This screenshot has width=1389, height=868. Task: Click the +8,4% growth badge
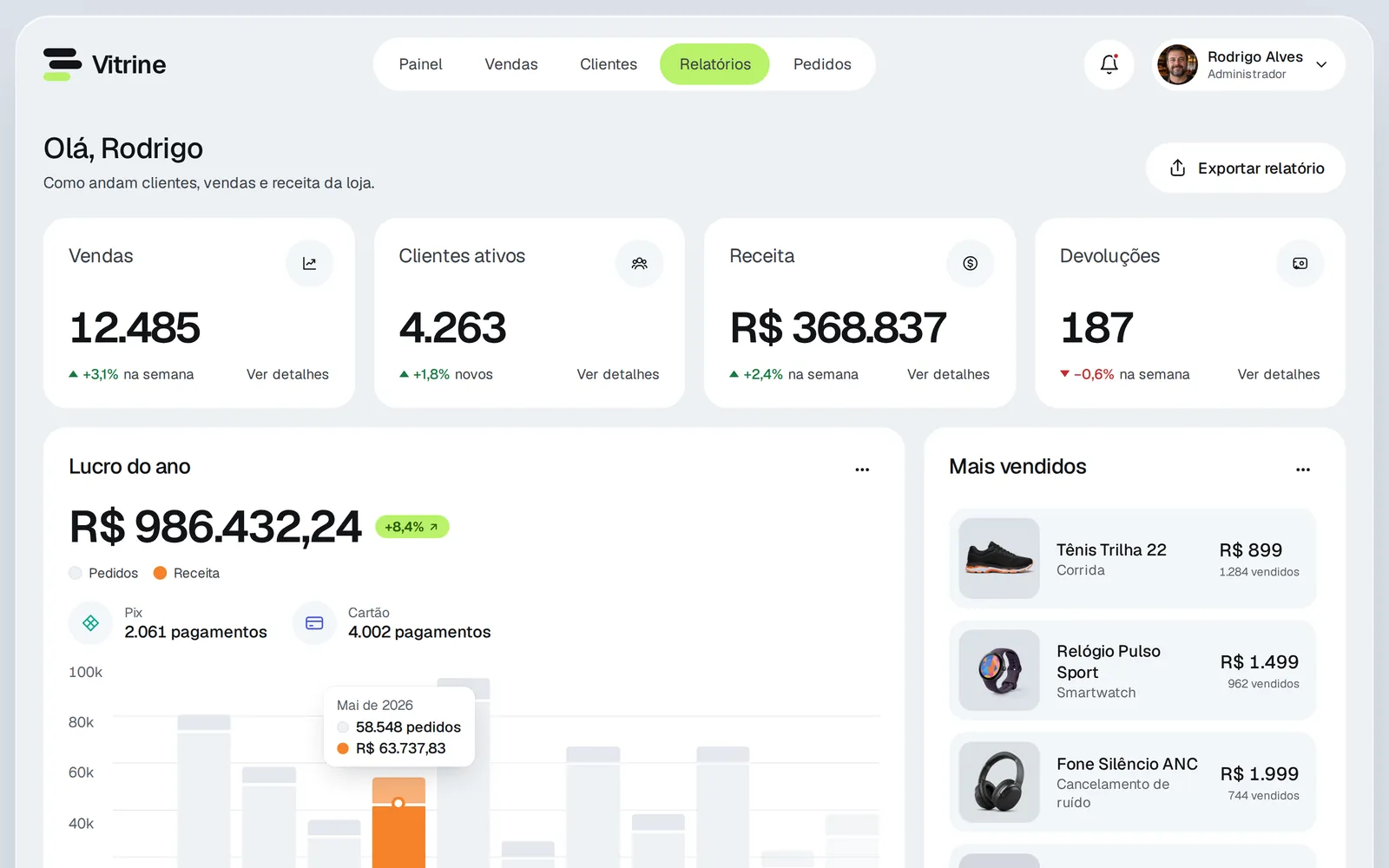tap(412, 527)
